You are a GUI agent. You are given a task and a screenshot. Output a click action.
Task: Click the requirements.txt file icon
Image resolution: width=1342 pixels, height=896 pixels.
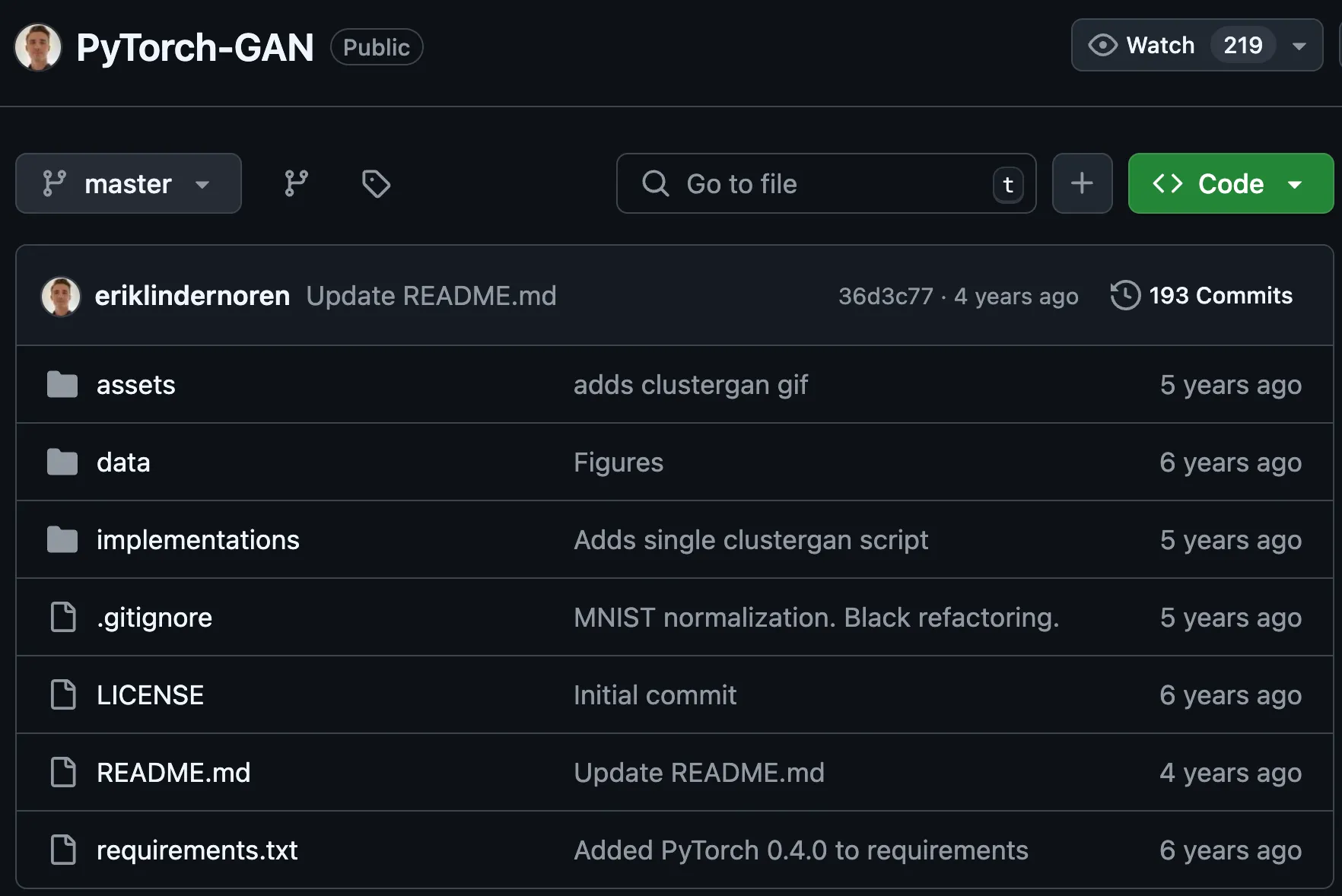click(x=63, y=850)
